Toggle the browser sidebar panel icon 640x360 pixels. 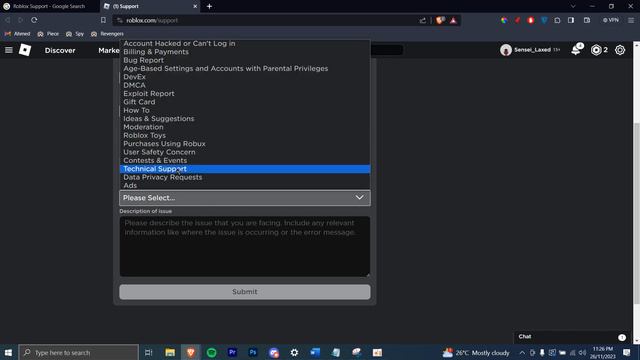pos(571,20)
